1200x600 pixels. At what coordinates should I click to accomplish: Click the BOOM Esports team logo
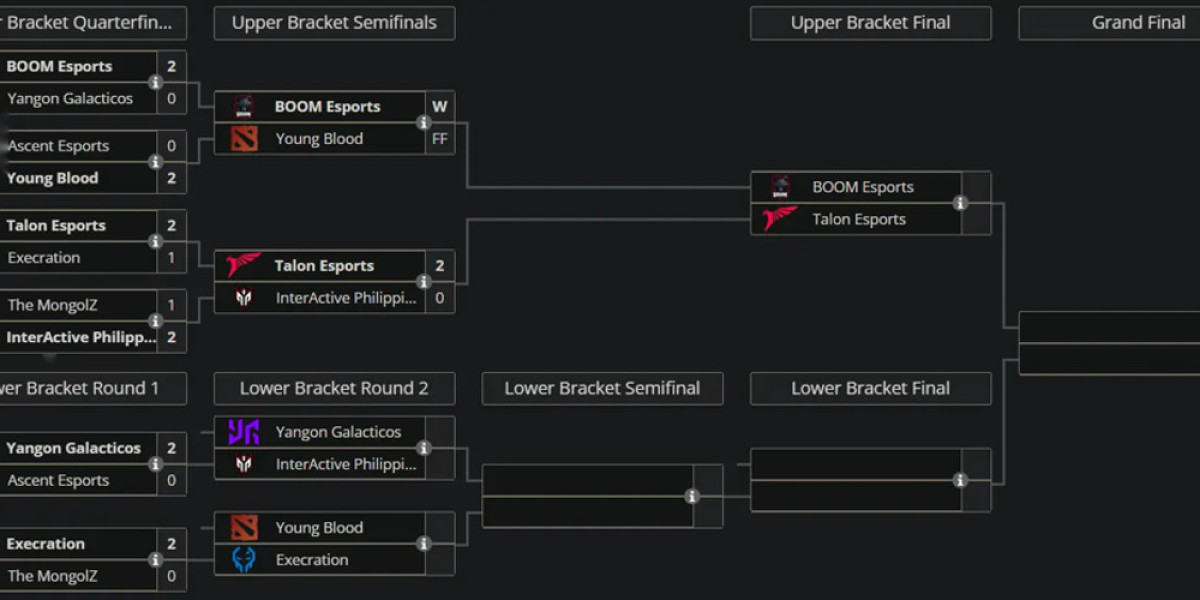coord(243,105)
